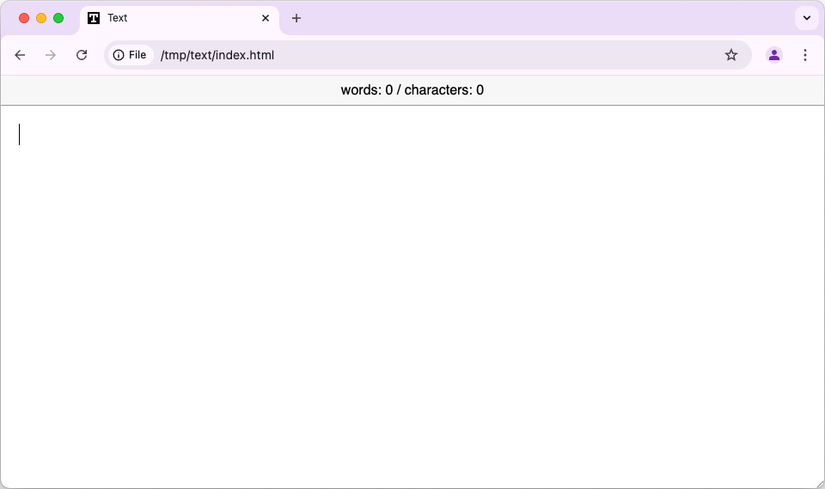Screen dimensions: 825x489
Task: Click the words: 0 counter
Action: point(366,90)
